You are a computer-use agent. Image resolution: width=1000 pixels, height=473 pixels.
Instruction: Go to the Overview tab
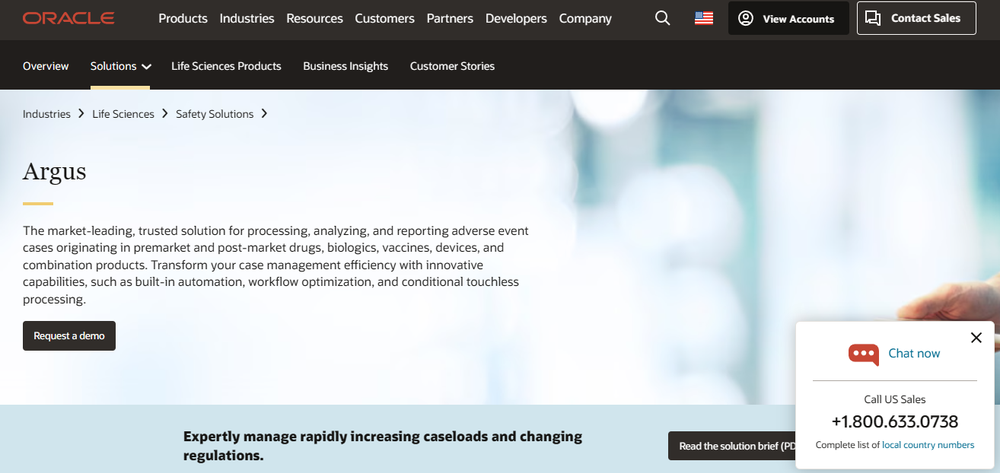coord(45,66)
